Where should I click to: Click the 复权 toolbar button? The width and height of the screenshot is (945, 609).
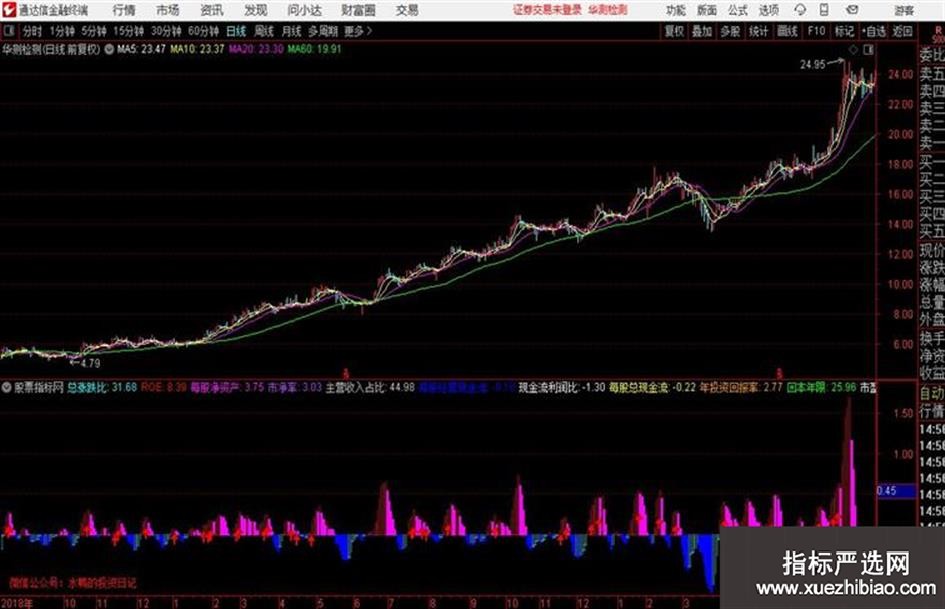pos(674,31)
